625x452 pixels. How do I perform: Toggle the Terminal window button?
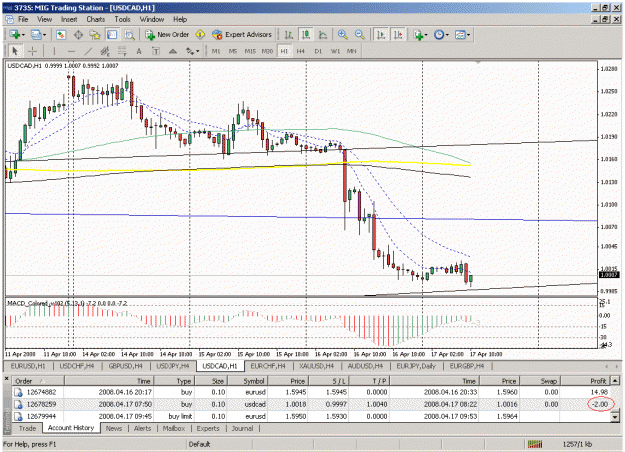tap(112, 35)
